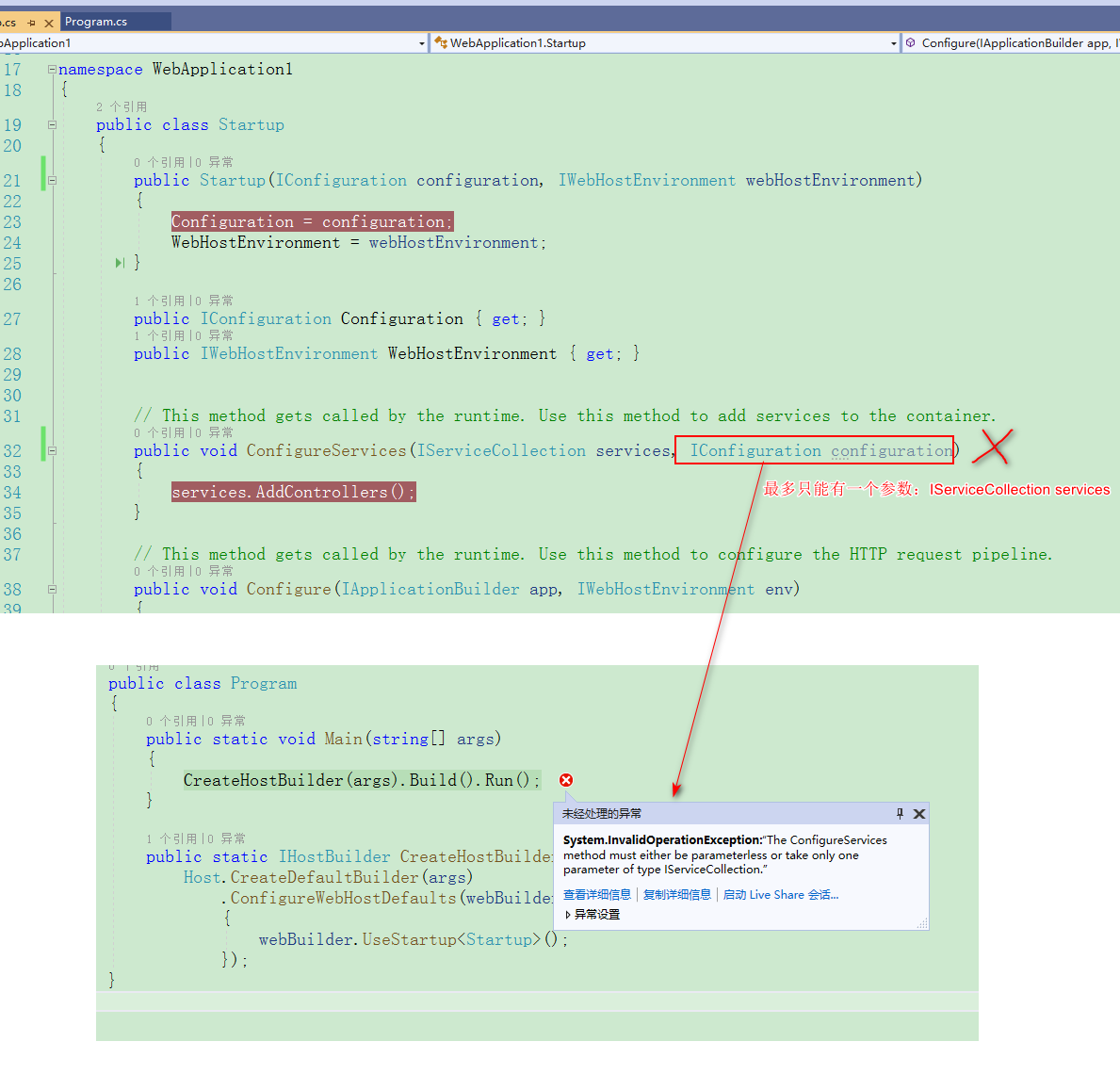Click 'public IConfiguration Configuration { get; }' line
The width and height of the screenshot is (1120, 1074).
(340, 318)
